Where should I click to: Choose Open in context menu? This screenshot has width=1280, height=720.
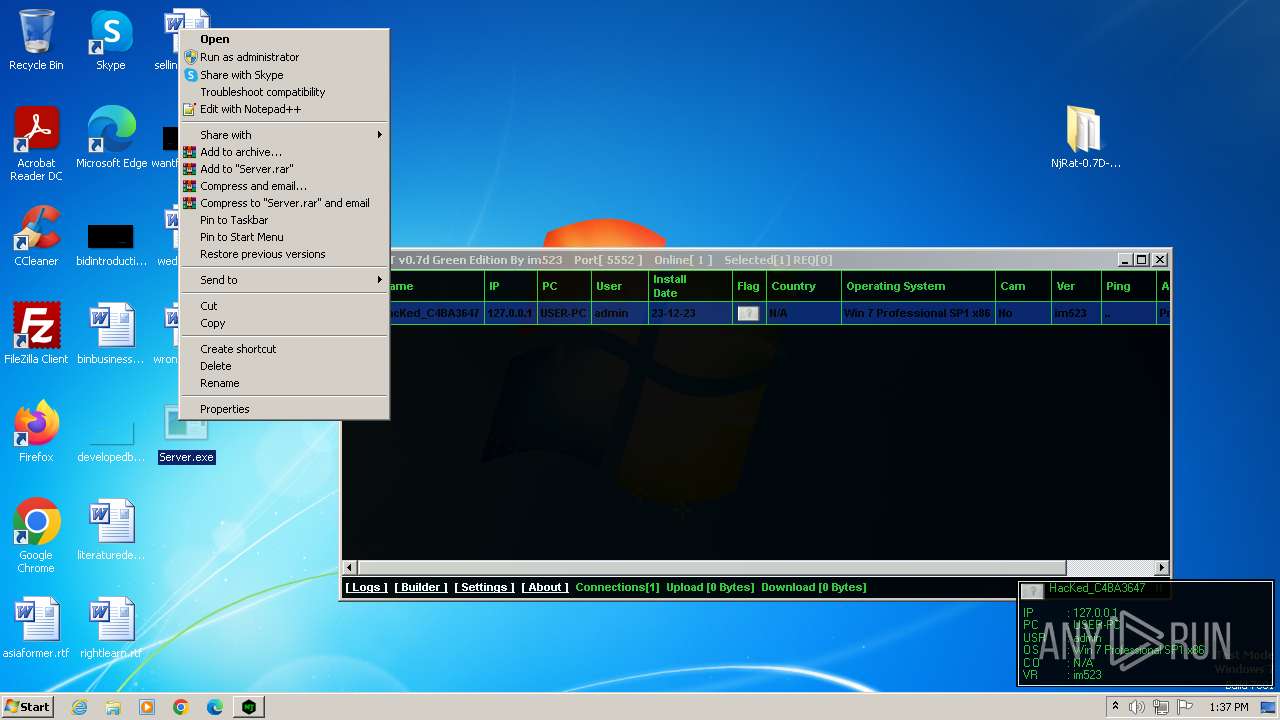[284, 39]
